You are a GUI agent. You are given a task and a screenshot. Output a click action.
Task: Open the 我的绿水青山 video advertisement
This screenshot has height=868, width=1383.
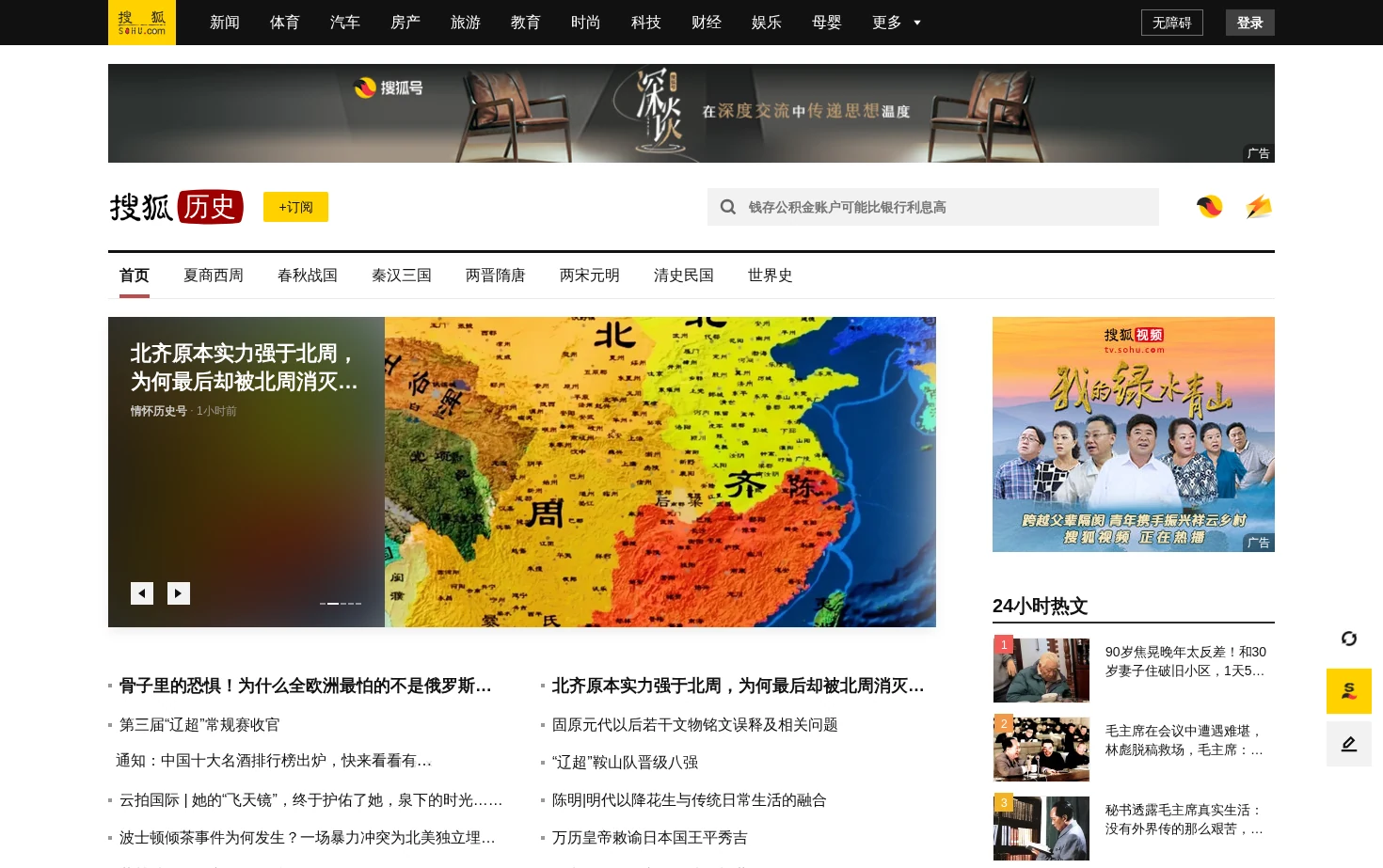pos(1134,434)
